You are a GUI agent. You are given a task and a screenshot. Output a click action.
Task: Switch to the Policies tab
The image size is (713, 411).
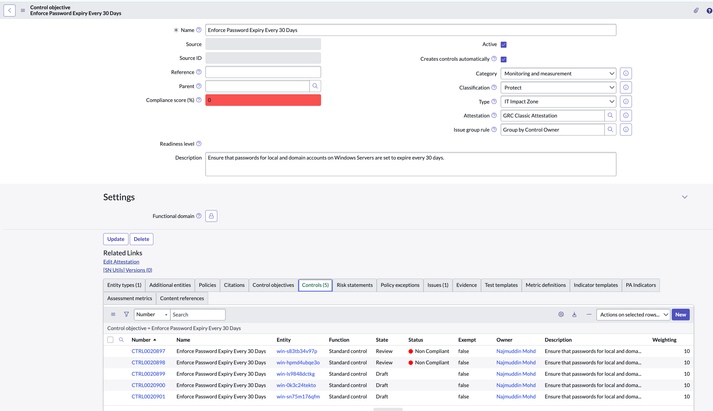click(x=207, y=285)
